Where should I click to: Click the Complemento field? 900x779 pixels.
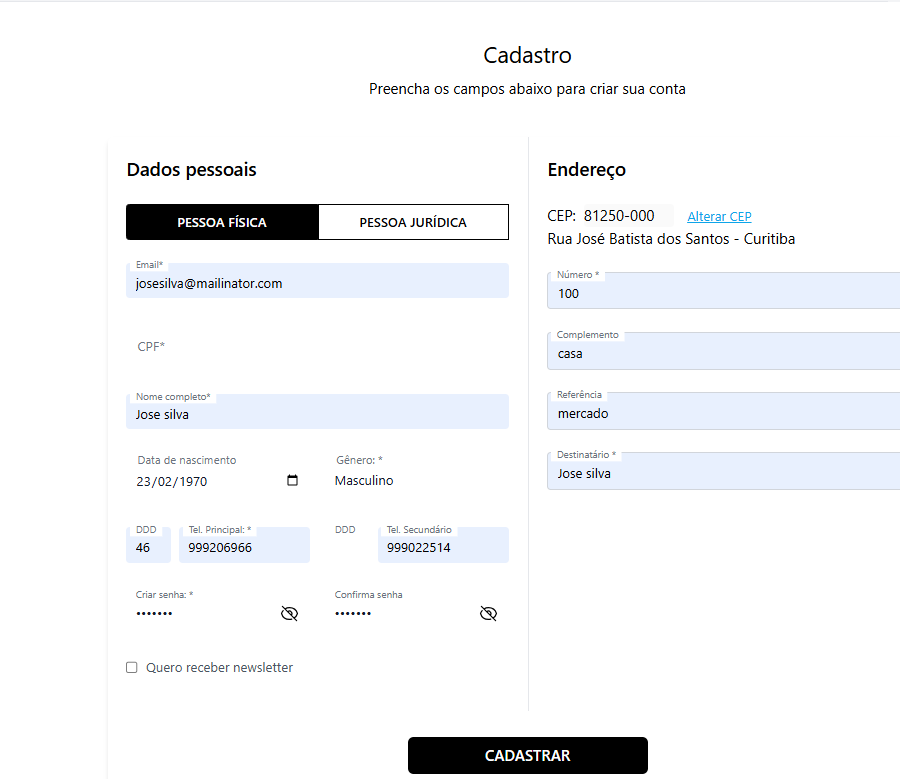[x=723, y=354]
